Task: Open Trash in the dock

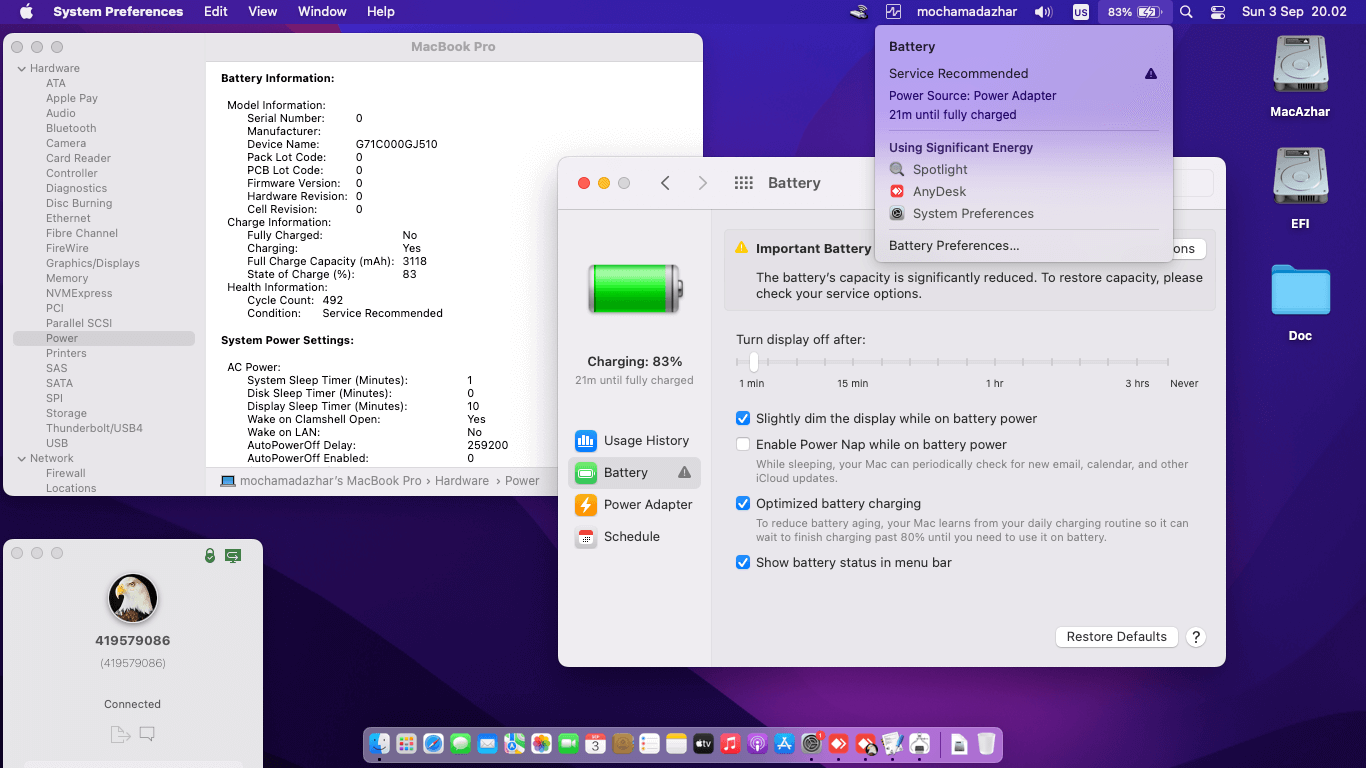Action: (x=986, y=743)
